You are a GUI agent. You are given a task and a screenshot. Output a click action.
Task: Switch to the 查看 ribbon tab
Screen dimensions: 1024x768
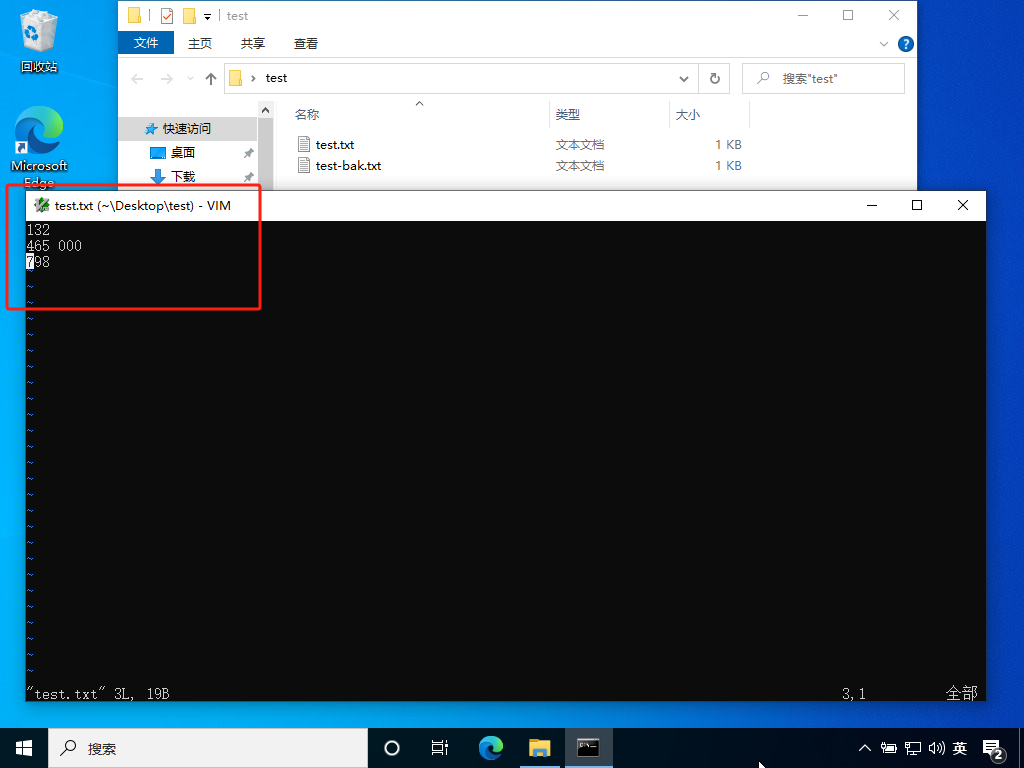[x=306, y=43]
